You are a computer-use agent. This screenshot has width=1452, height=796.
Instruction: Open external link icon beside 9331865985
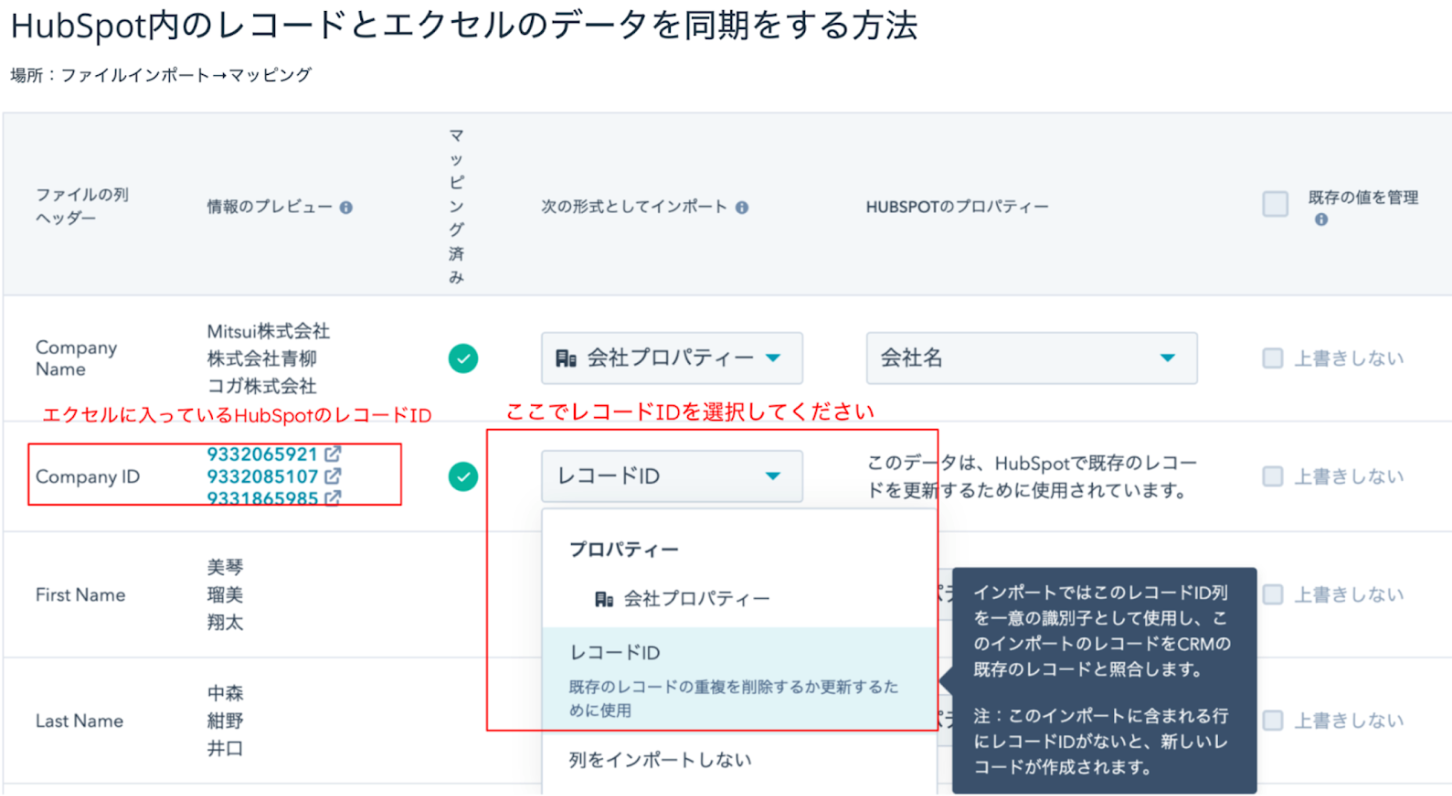coord(332,498)
